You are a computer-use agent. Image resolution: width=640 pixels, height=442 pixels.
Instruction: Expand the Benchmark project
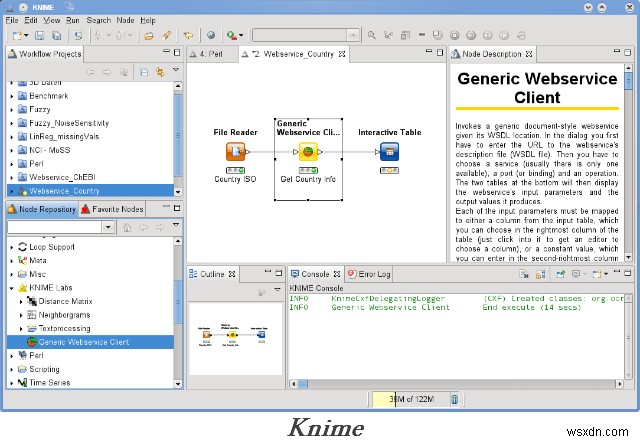tap(11, 97)
